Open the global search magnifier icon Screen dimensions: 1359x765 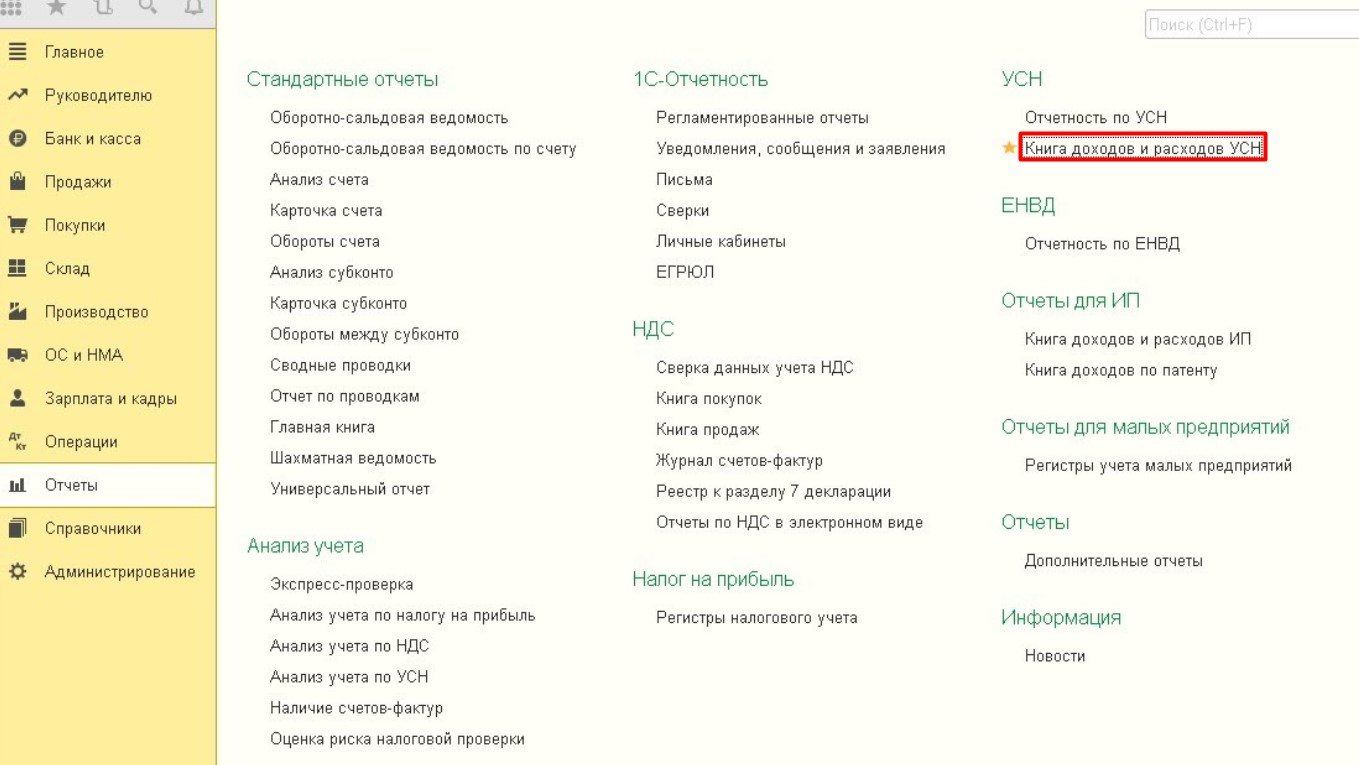point(147,8)
